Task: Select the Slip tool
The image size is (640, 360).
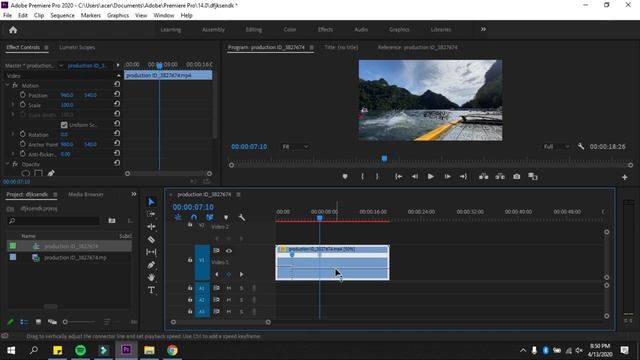Action: click(151, 252)
